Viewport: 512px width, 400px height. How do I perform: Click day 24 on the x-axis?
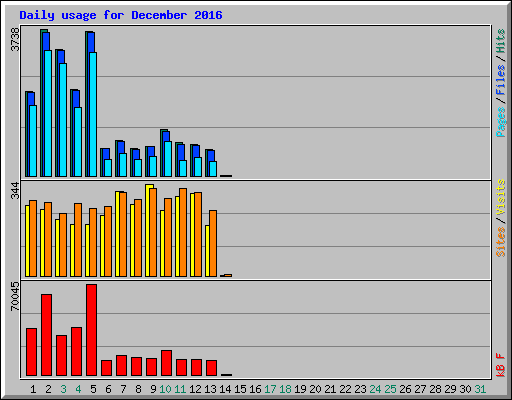tap(375, 389)
